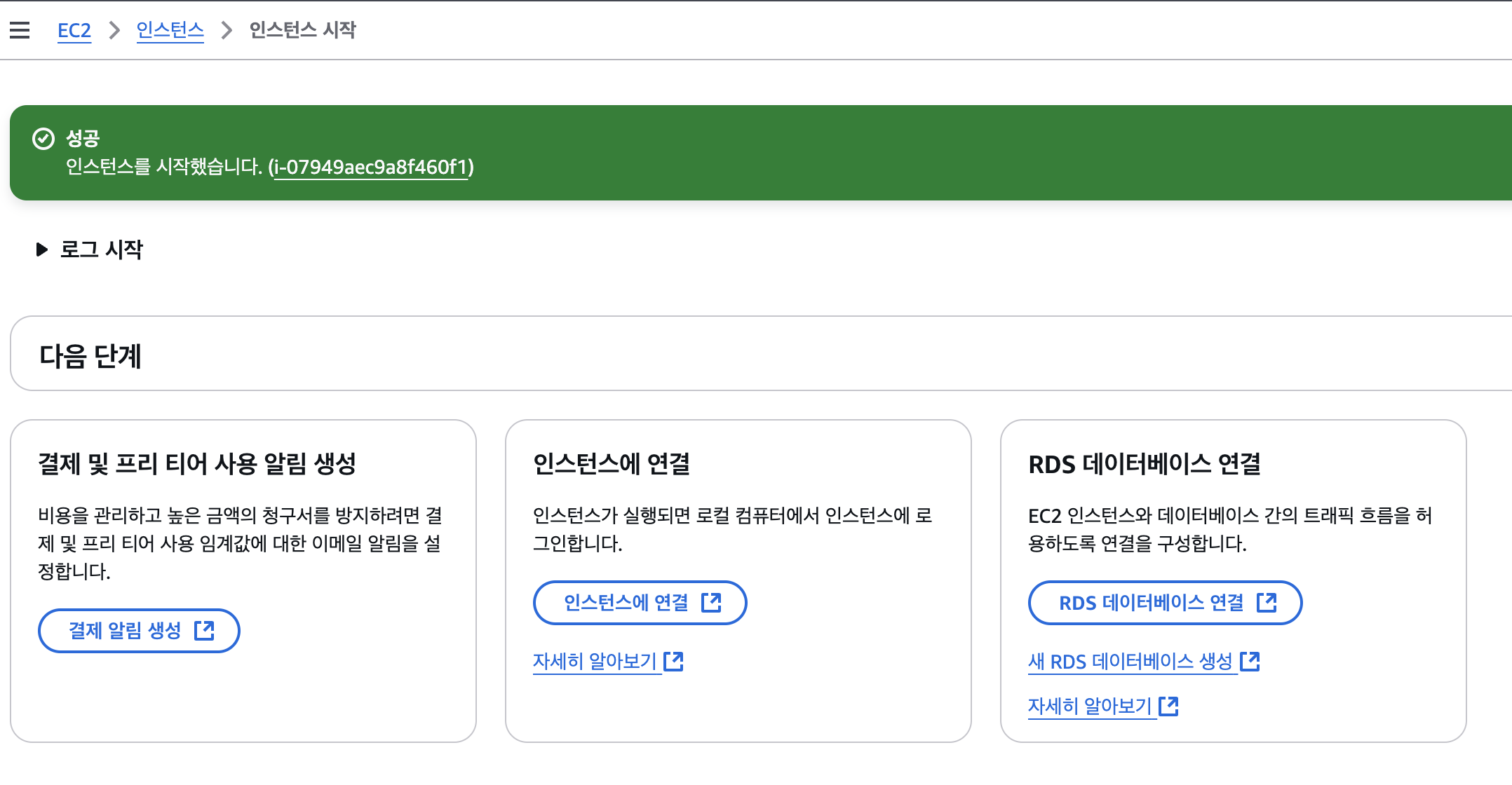Click external icon in 결제 알림 생성 button

tap(204, 631)
